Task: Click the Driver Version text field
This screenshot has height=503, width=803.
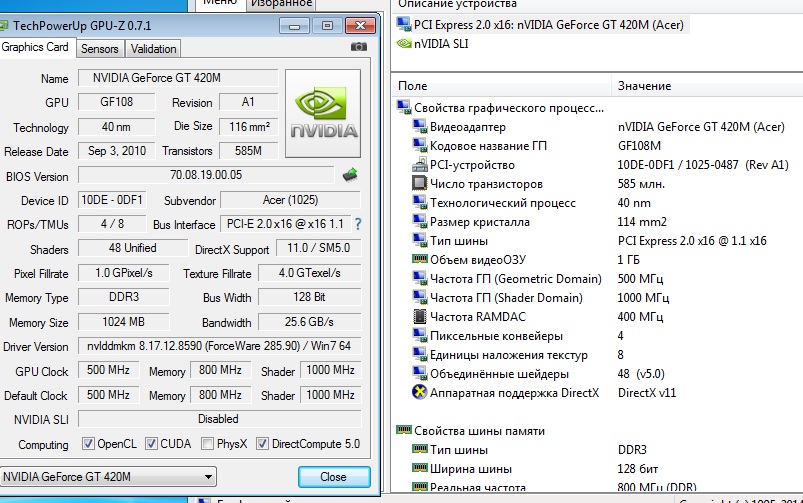Action: point(219,346)
